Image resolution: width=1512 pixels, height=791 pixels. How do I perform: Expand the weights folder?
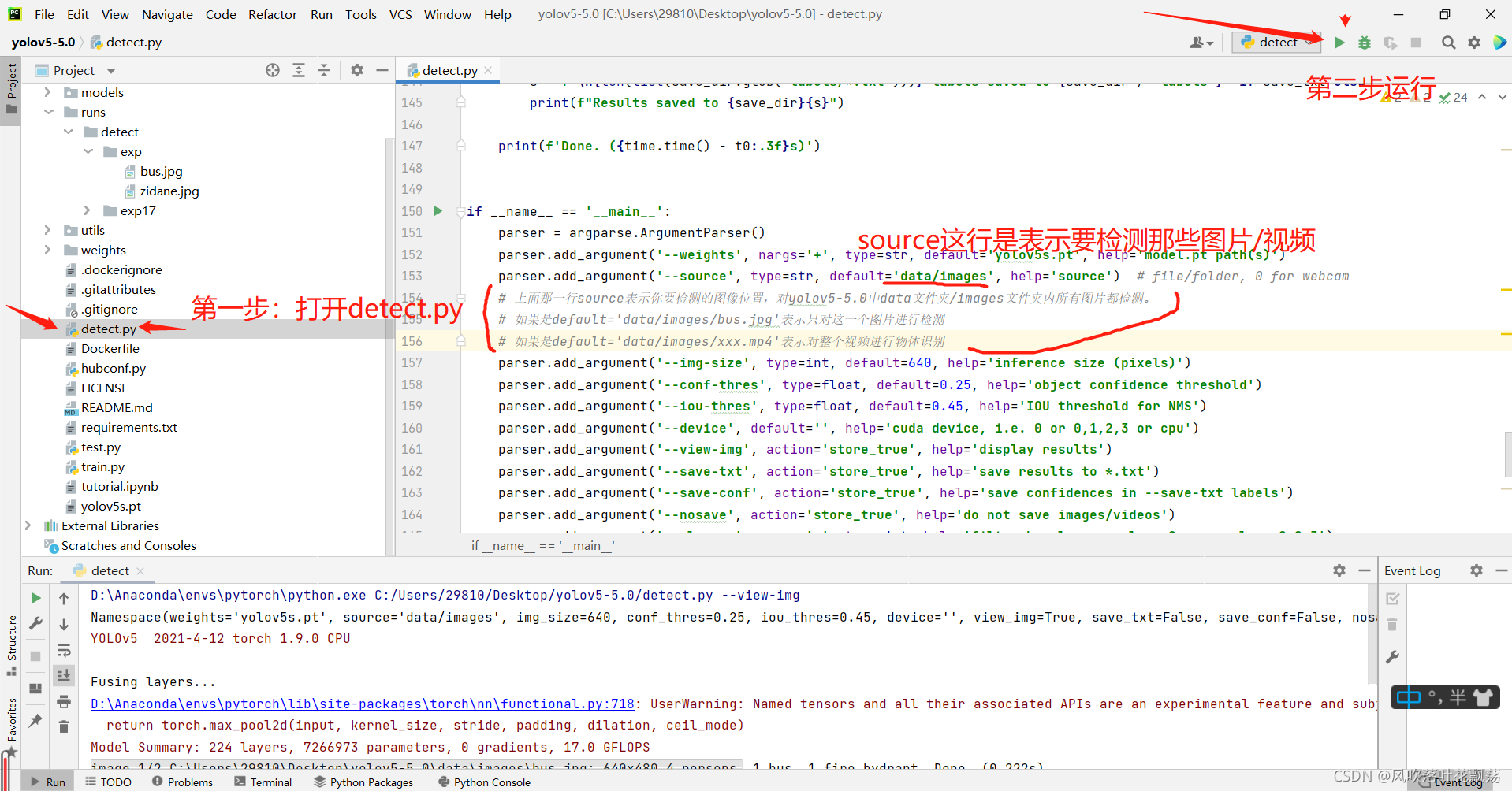point(47,250)
